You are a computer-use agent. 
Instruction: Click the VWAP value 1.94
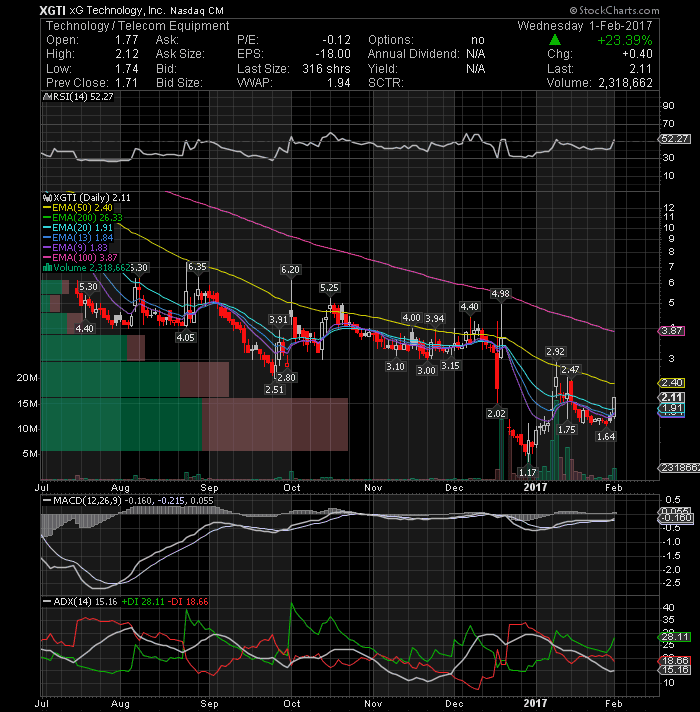[x=338, y=83]
